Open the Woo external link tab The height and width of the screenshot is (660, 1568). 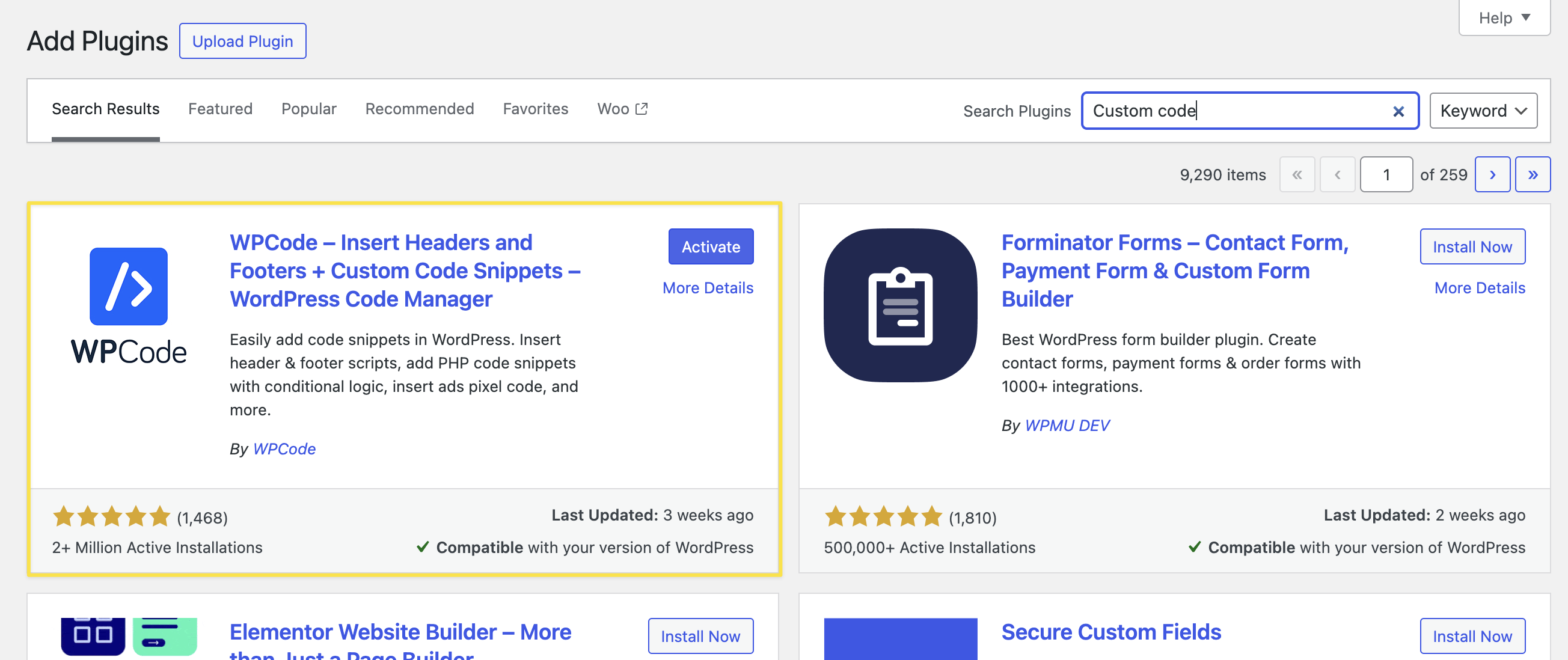(x=622, y=109)
